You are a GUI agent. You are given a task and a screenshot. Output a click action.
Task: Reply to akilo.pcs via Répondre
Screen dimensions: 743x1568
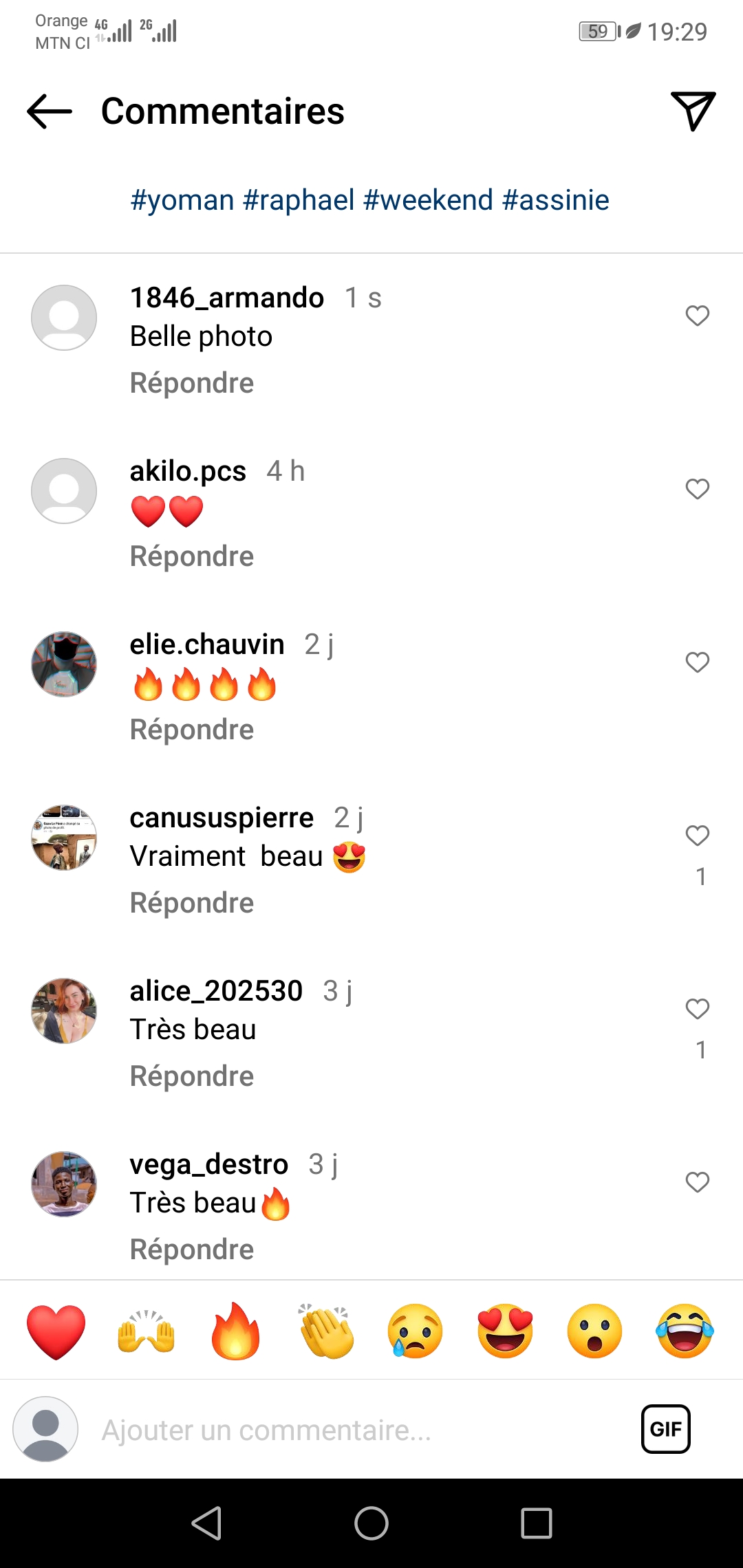point(192,556)
